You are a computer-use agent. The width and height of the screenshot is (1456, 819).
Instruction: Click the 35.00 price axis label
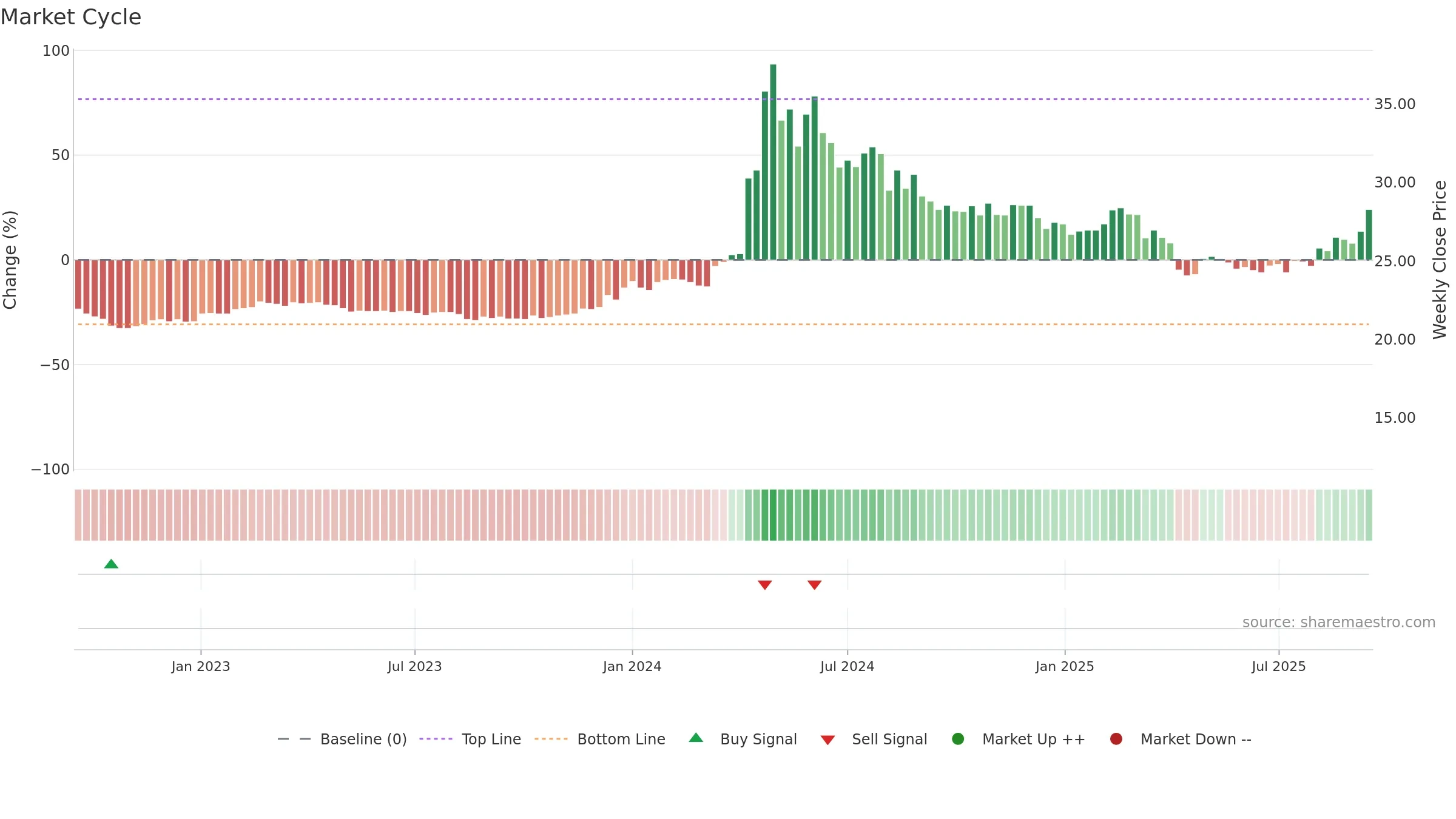click(1395, 104)
